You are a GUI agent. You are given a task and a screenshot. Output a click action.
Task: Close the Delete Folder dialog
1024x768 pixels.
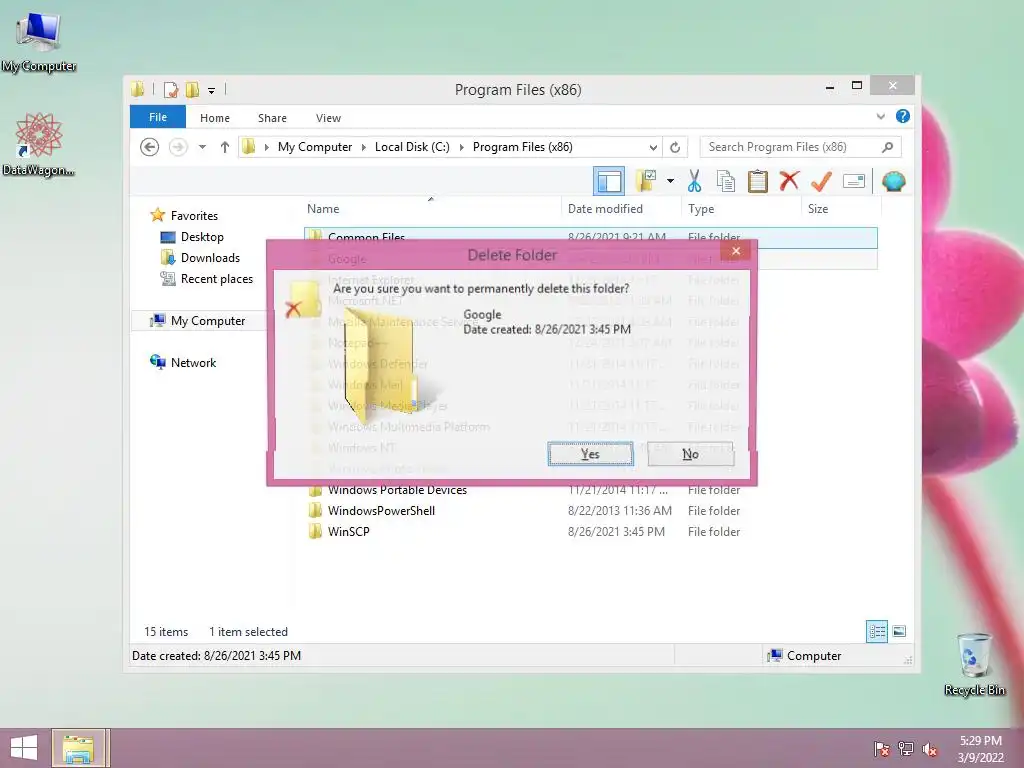tap(736, 251)
